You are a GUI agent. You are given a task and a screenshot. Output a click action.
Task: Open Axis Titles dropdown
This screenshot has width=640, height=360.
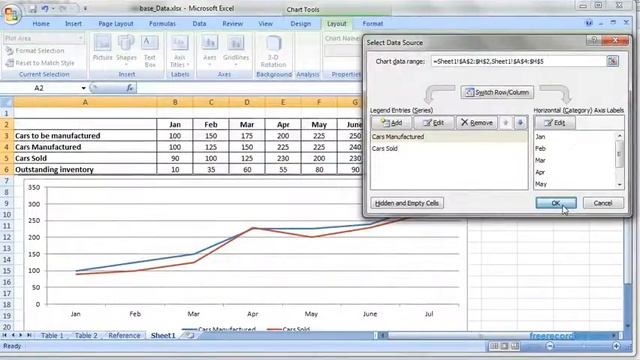click(x=180, y=51)
